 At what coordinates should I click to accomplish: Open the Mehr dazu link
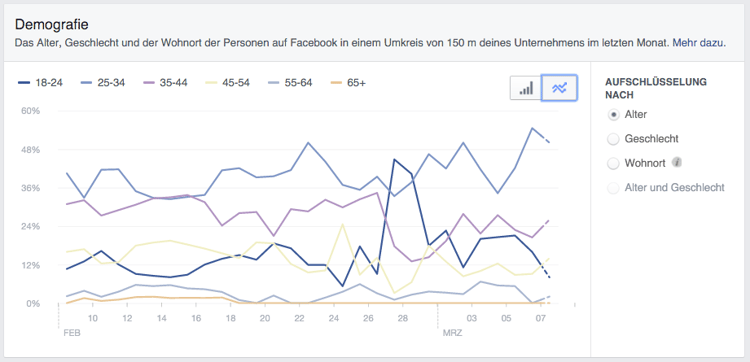tap(699, 43)
